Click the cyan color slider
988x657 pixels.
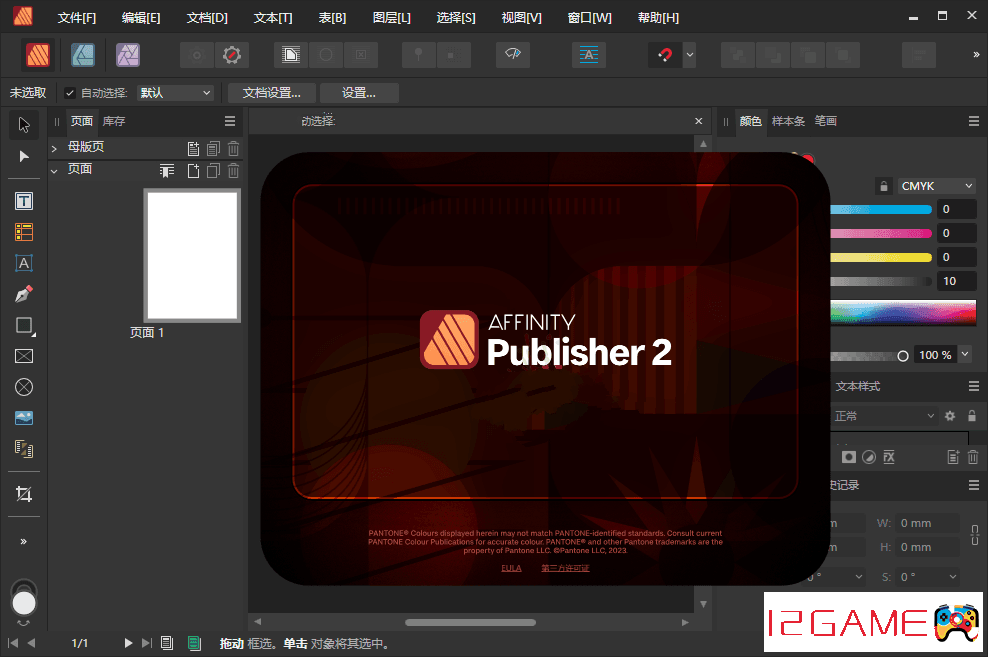(x=881, y=210)
